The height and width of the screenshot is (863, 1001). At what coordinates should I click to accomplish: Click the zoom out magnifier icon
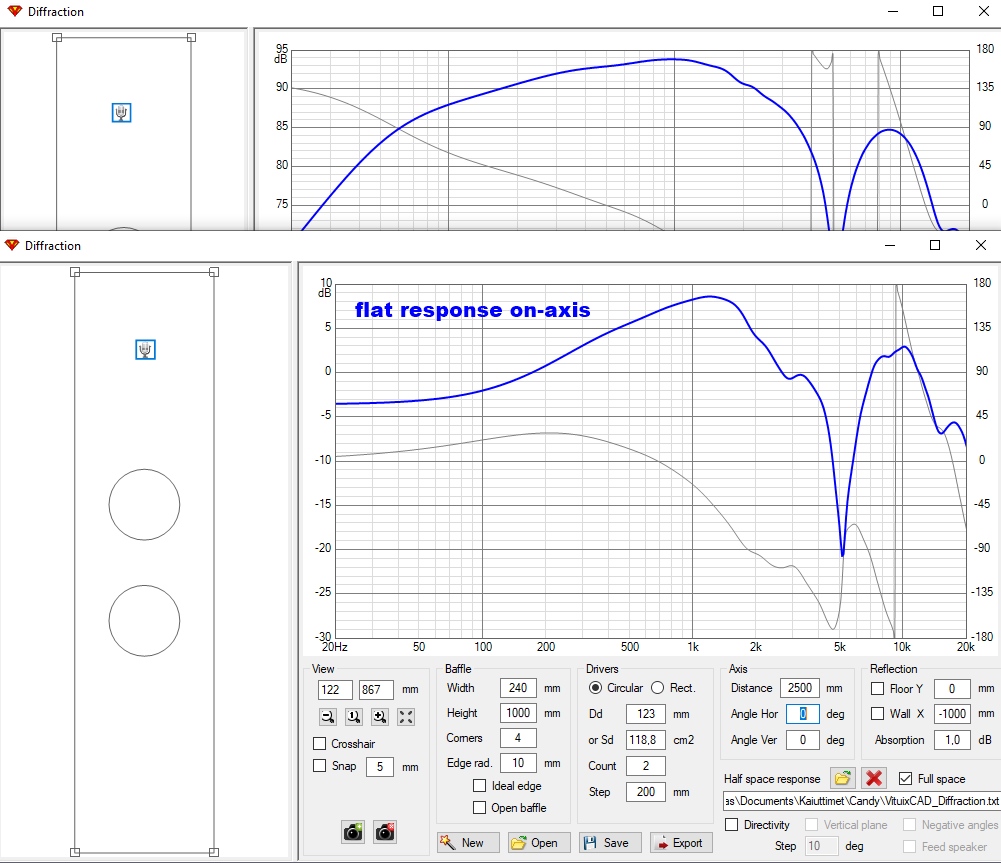coord(328,717)
